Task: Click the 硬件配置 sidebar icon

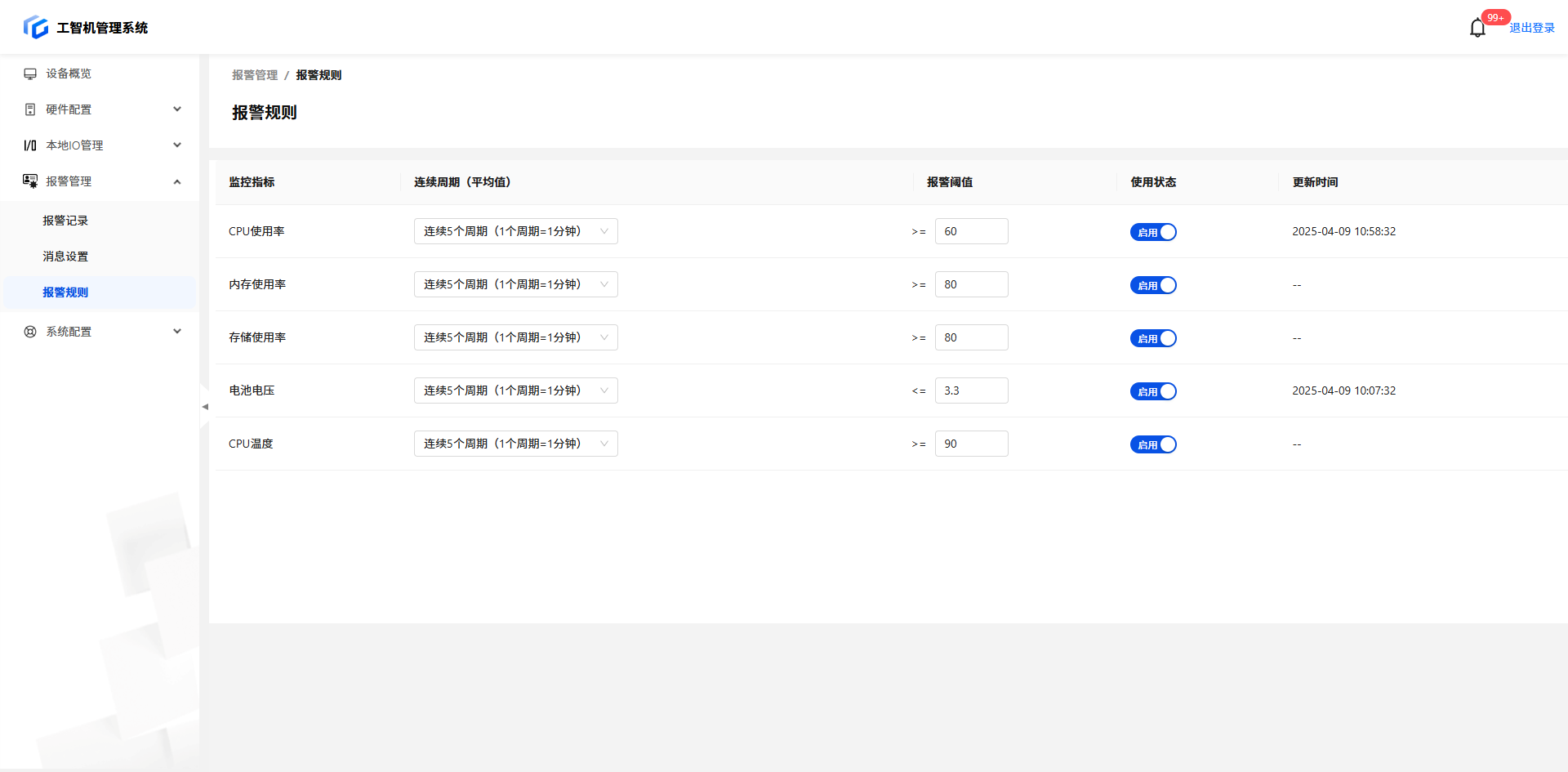Action: coord(30,109)
